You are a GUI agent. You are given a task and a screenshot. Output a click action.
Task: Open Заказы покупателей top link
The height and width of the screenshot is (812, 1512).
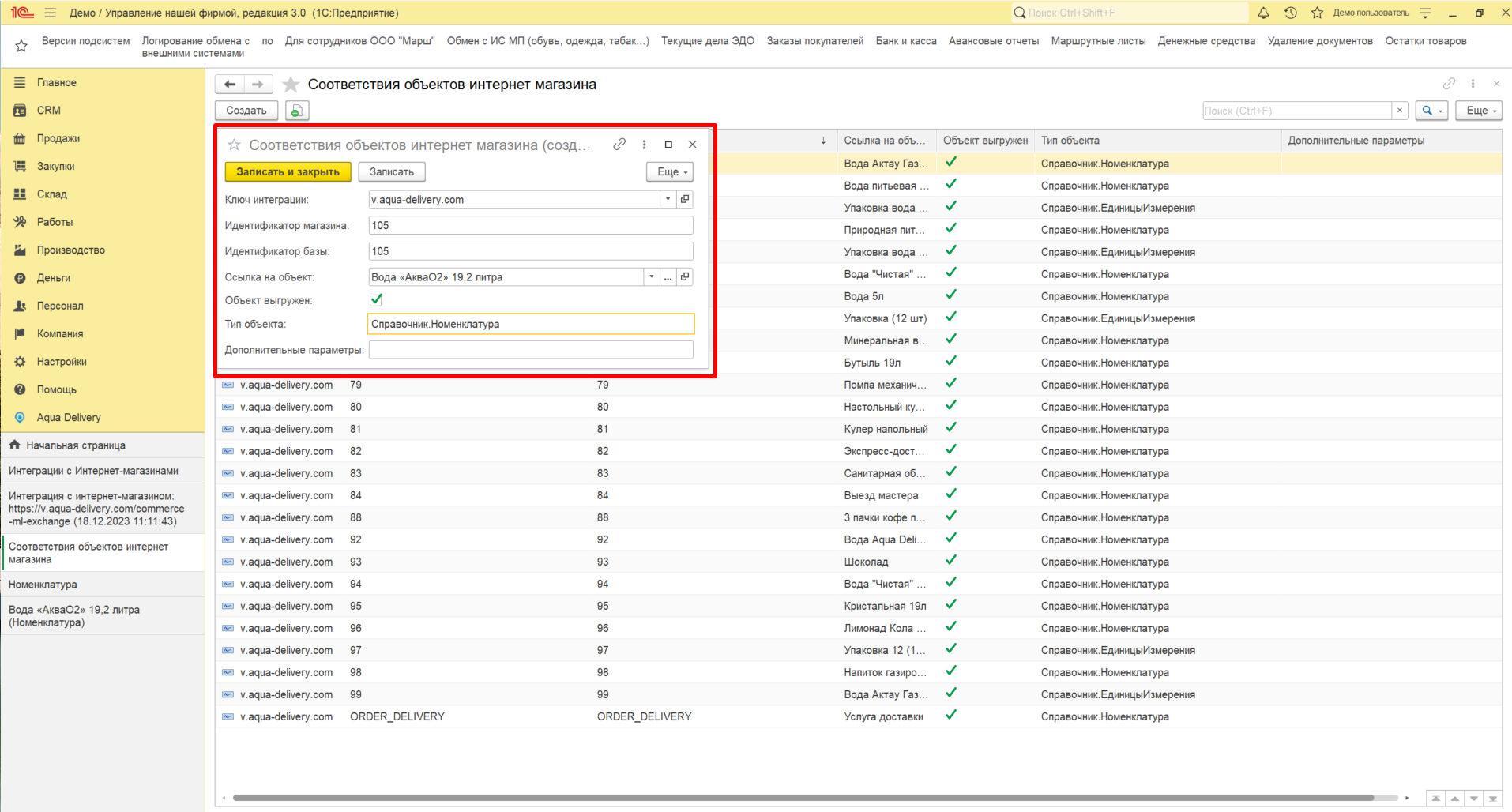click(814, 41)
